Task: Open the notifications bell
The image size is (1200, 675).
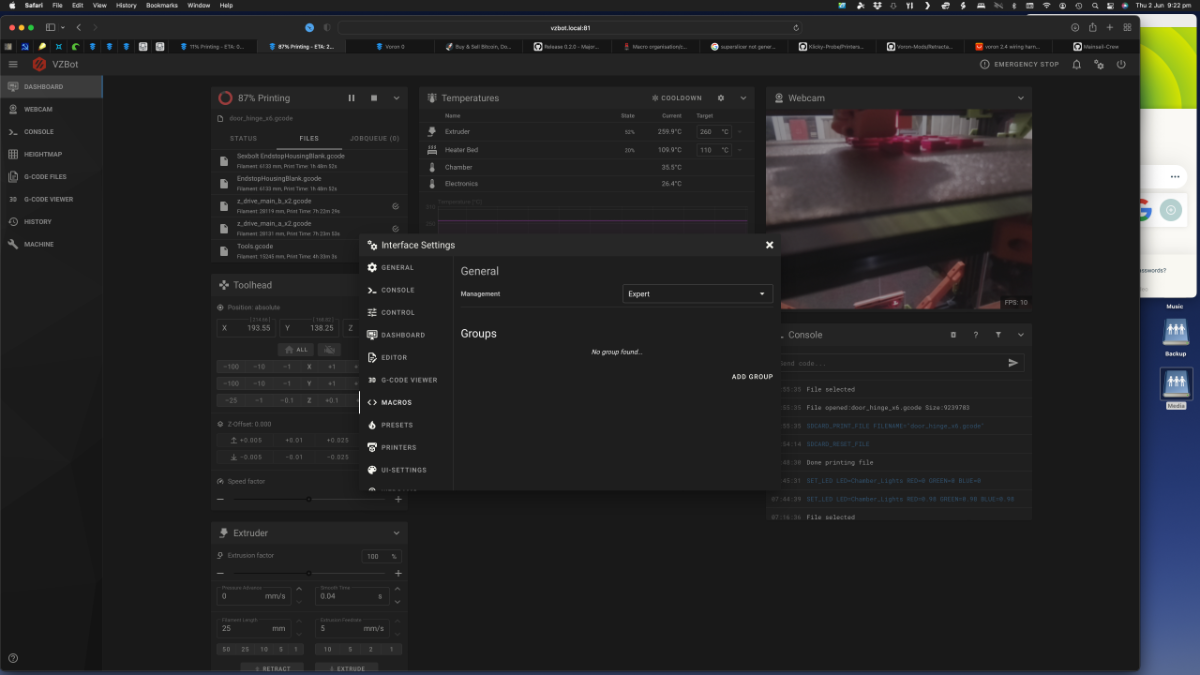Action: coord(1077,64)
